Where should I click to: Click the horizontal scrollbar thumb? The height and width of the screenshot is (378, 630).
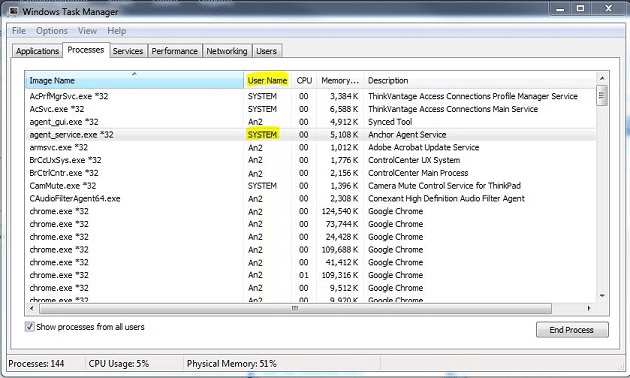pyautogui.click(x=295, y=309)
